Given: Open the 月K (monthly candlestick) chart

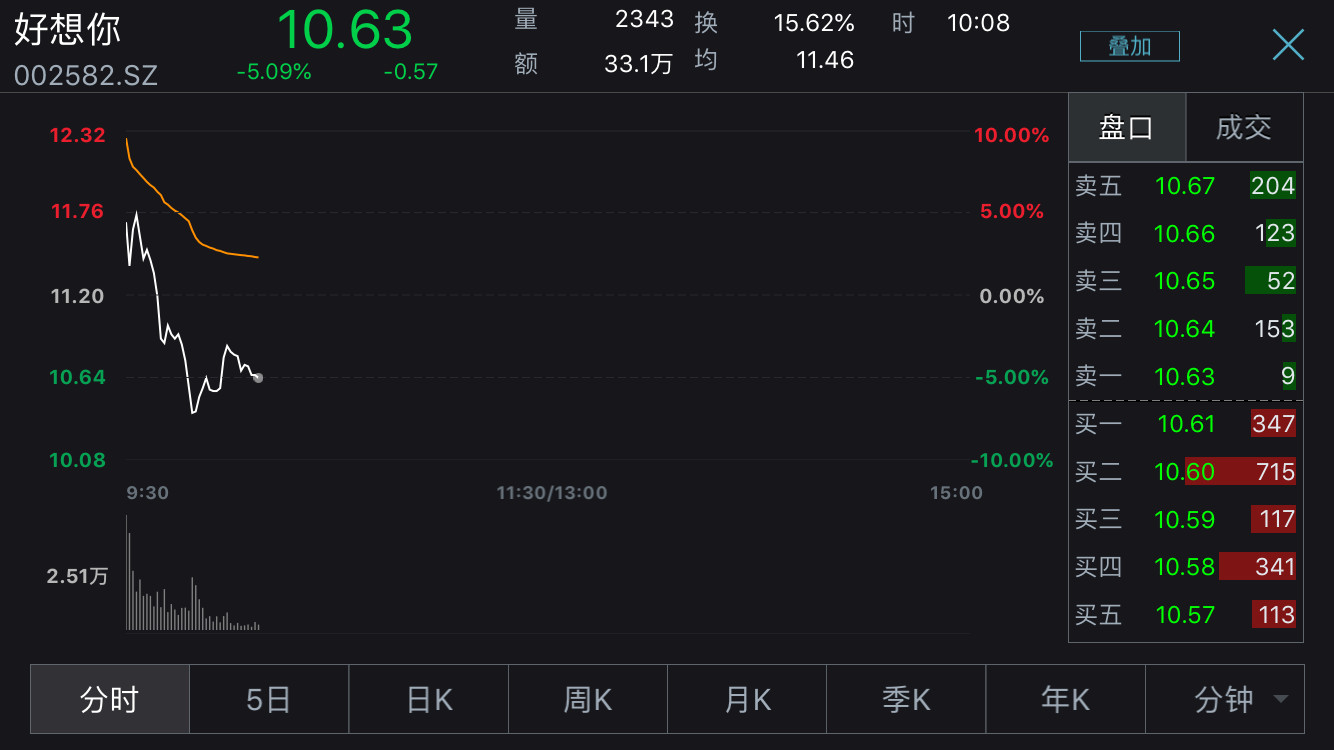Looking at the screenshot, I should click(x=747, y=699).
